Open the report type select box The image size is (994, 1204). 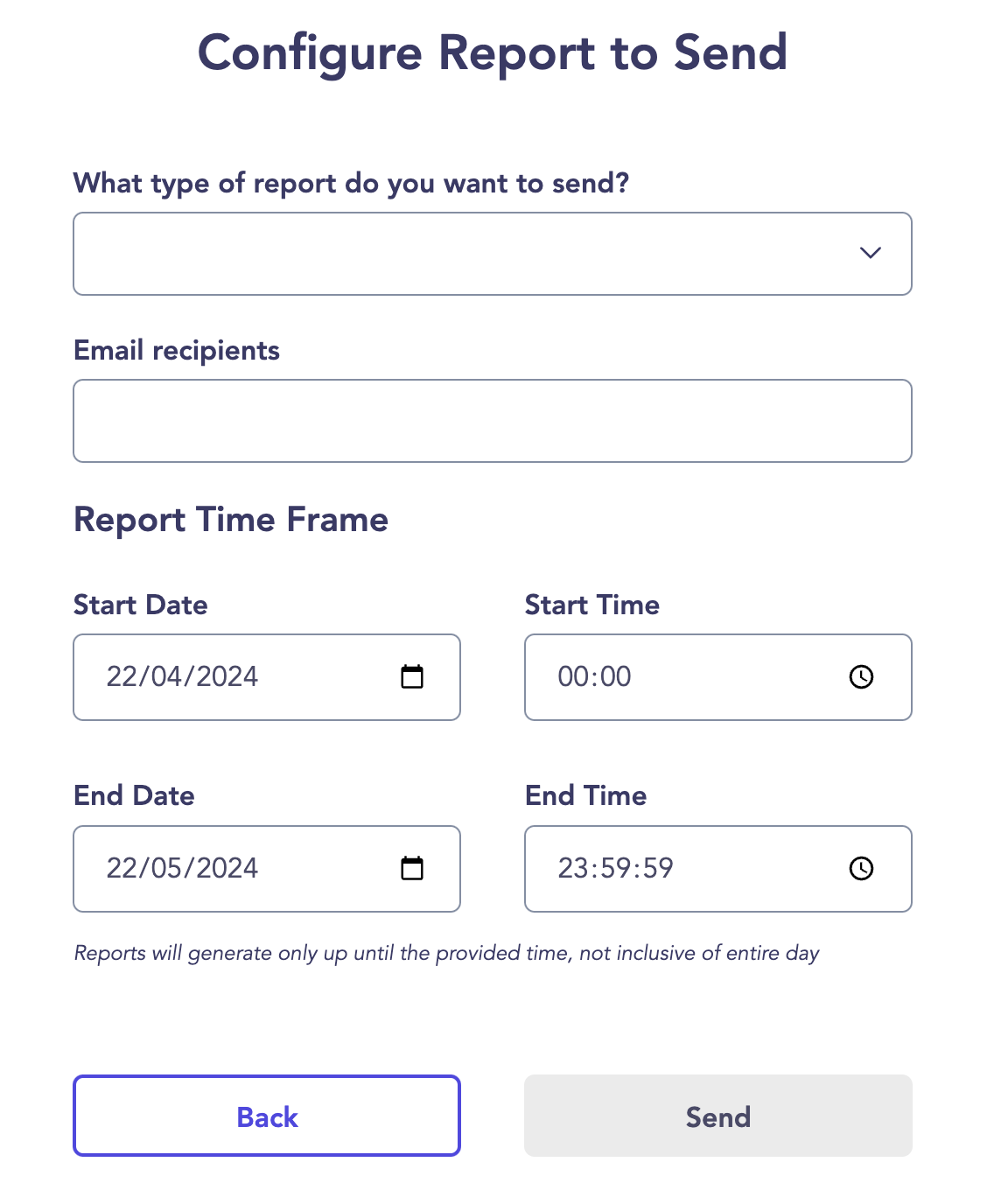493,254
